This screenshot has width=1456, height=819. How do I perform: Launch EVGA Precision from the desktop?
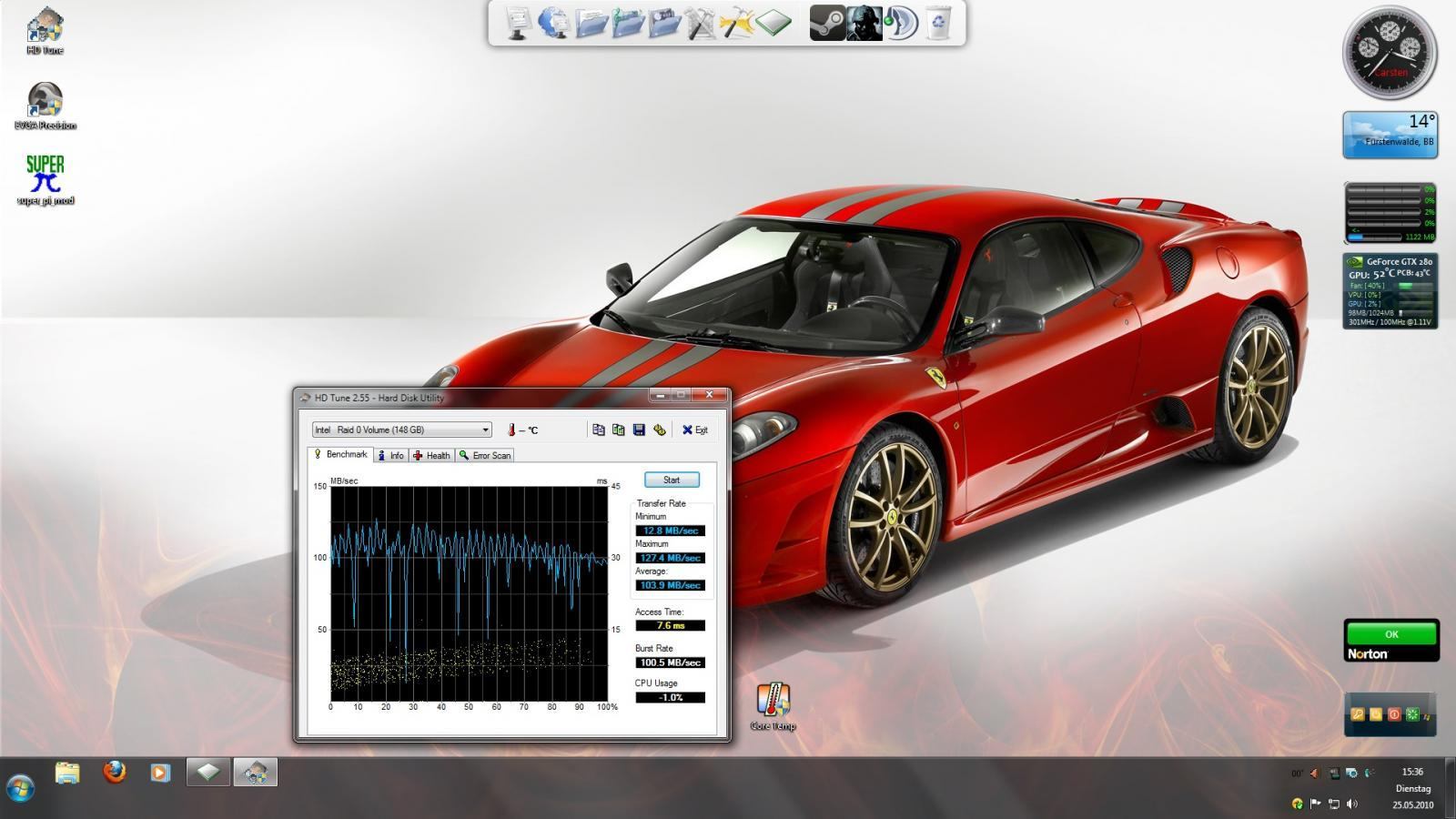tap(45, 106)
